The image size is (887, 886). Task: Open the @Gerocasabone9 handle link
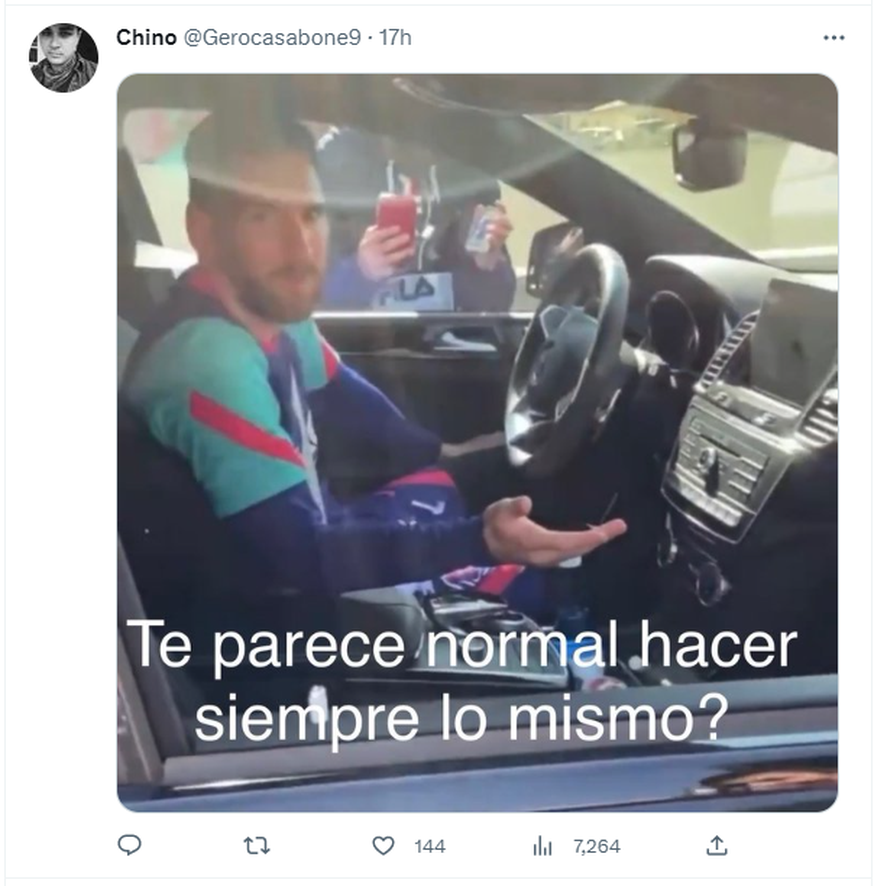click(x=272, y=37)
